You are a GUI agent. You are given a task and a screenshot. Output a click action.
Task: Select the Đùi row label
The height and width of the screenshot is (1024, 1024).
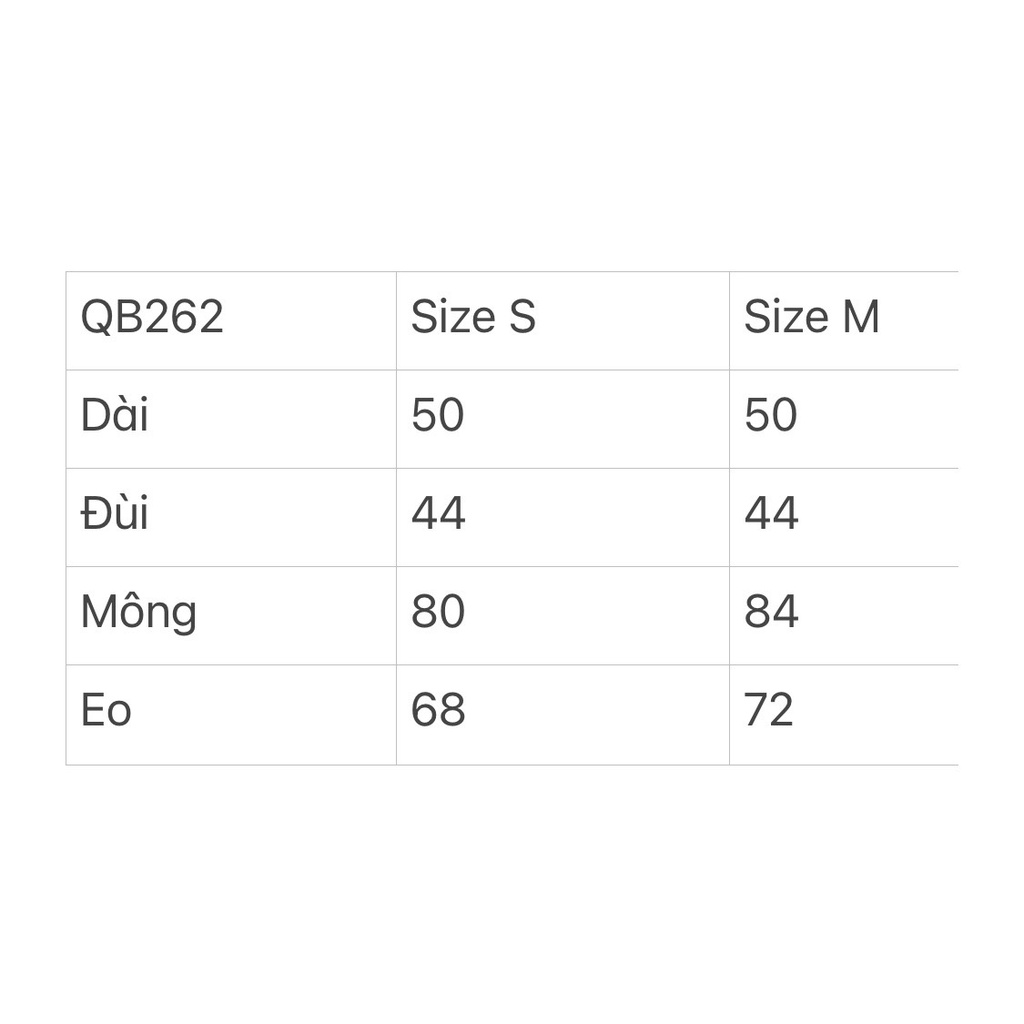(x=115, y=514)
